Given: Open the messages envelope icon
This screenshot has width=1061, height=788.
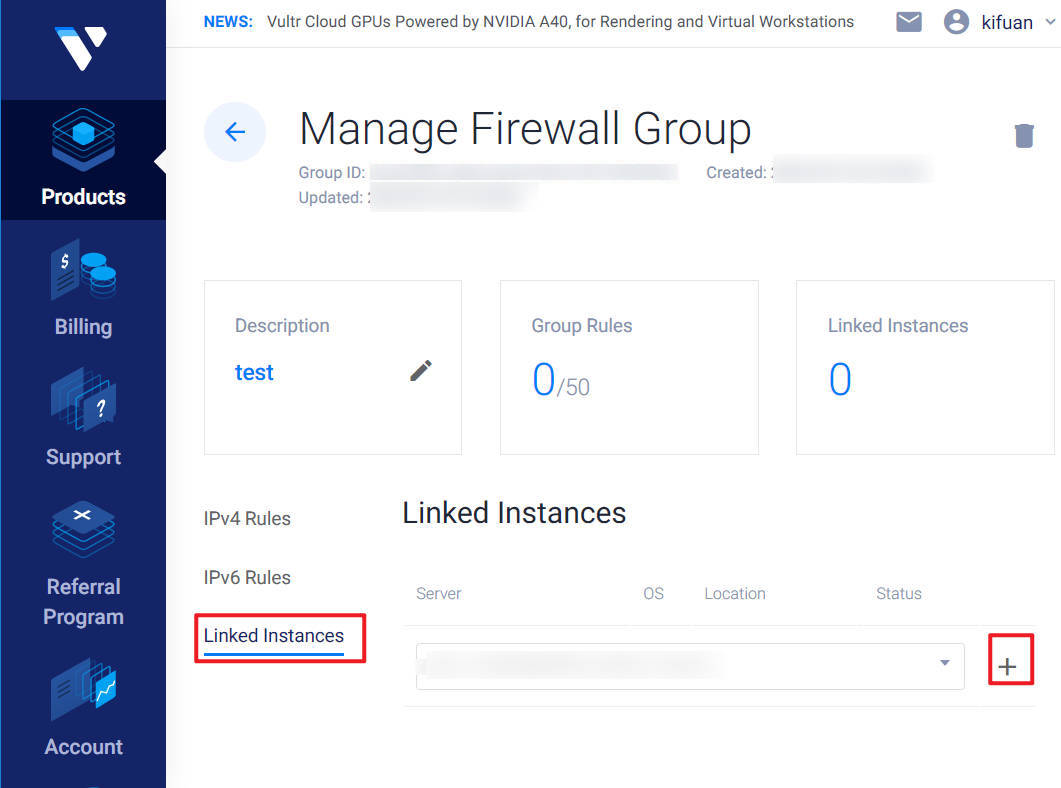Looking at the screenshot, I should (908, 21).
